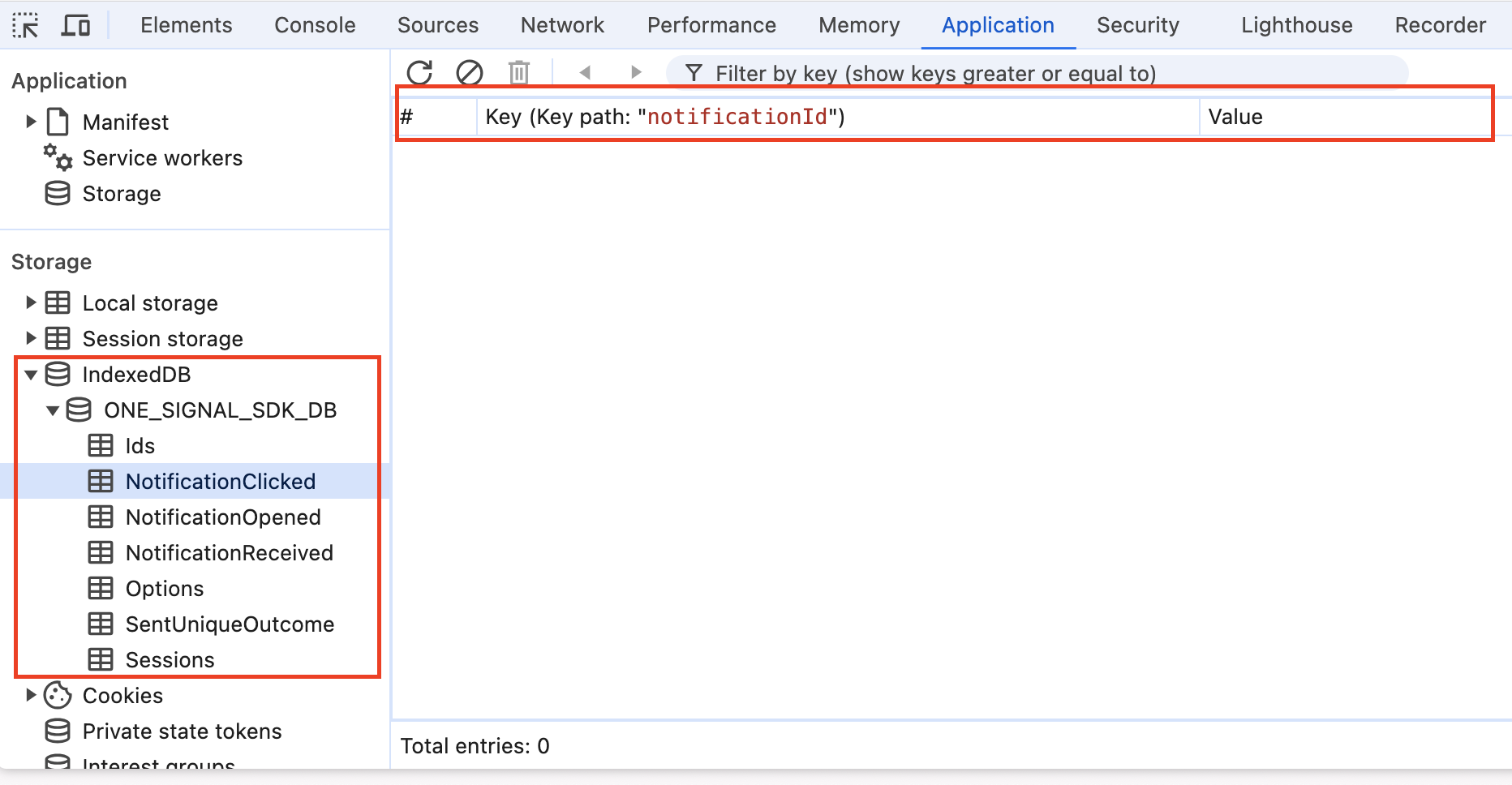
Task: Open the Elements tab
Action: (187, 25)
